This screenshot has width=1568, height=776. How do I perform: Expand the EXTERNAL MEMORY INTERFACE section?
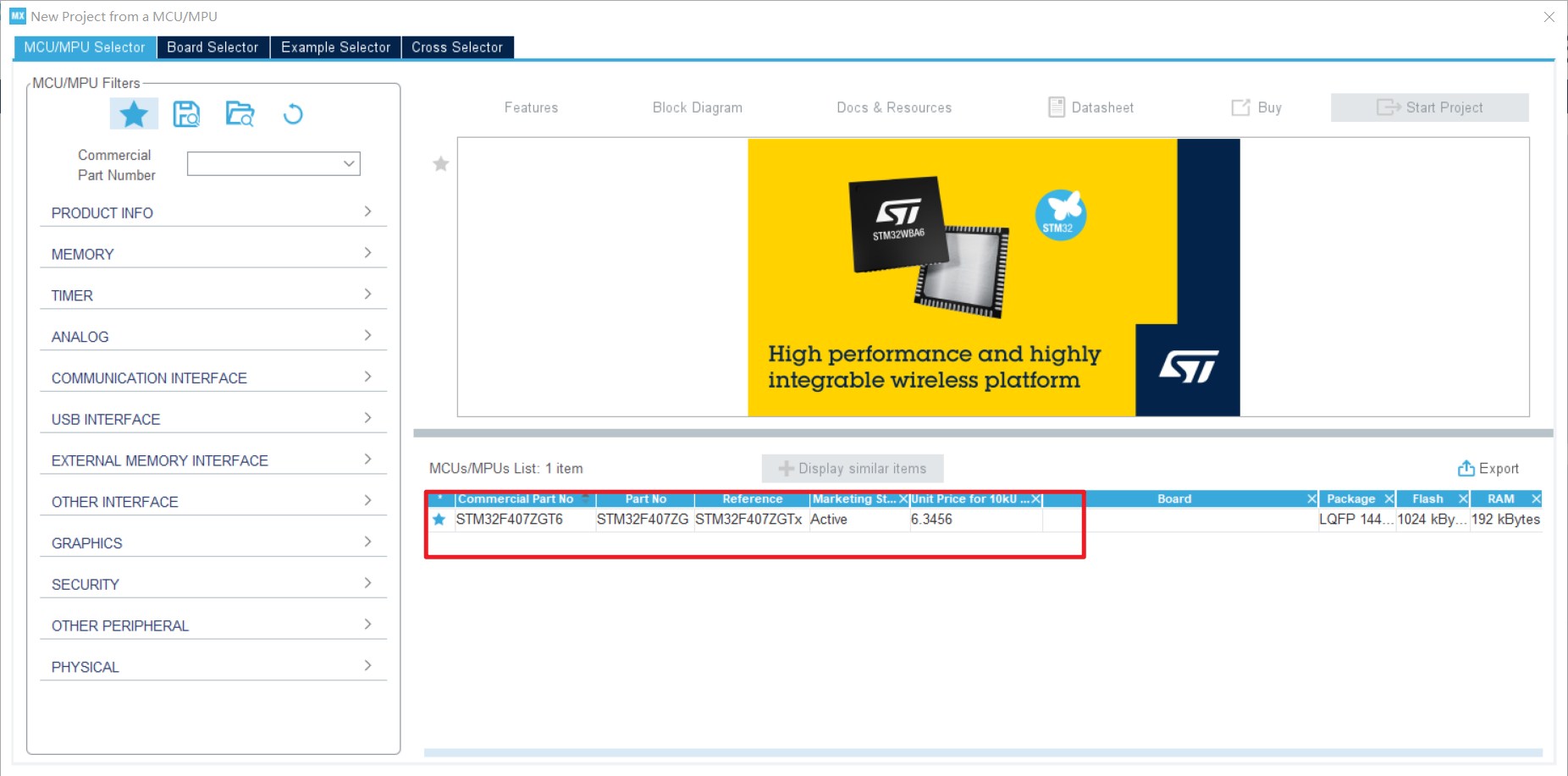coord(213,460)
